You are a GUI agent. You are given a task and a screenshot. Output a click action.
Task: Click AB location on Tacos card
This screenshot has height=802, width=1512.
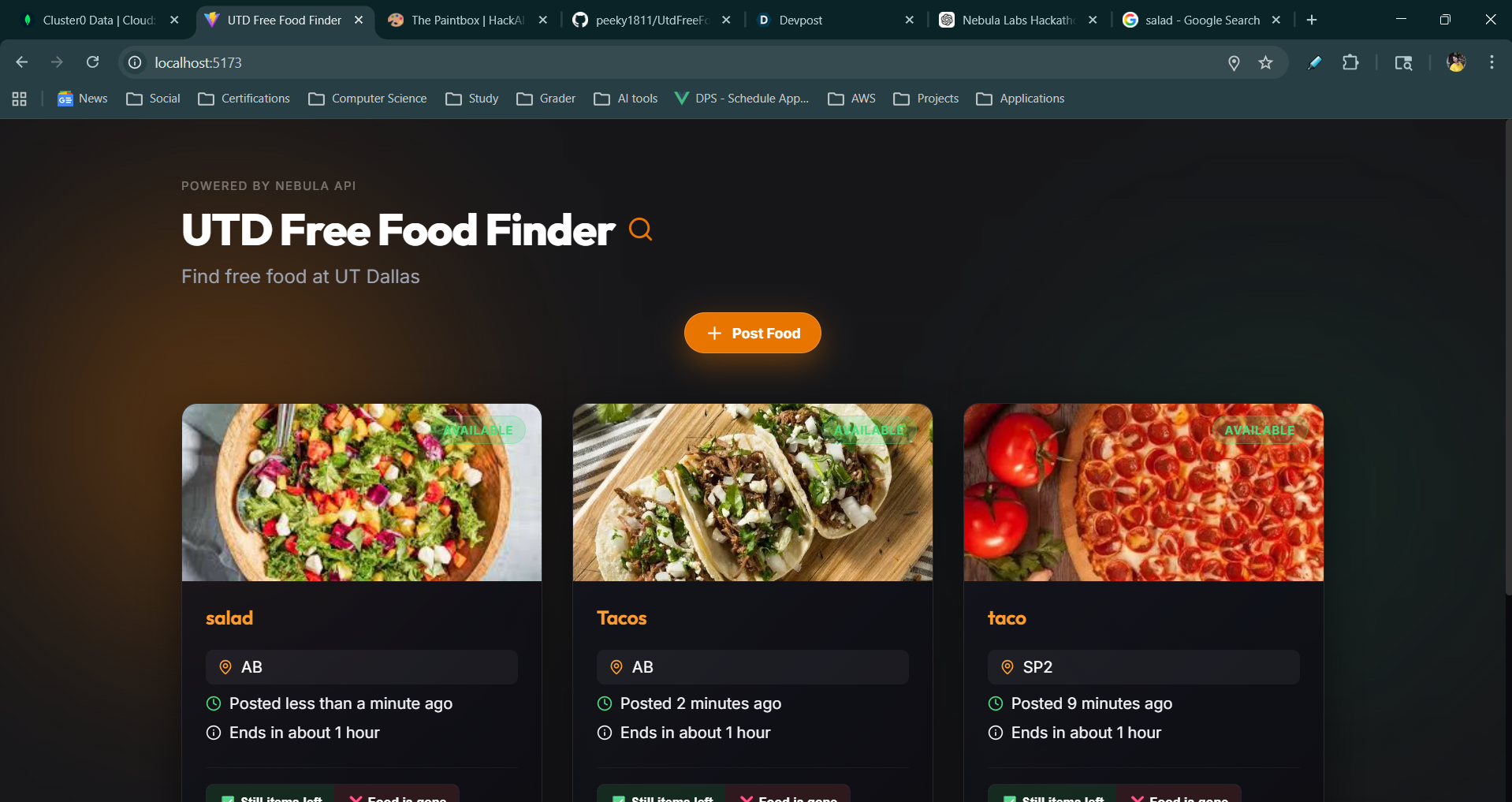[x=753, y=667]
